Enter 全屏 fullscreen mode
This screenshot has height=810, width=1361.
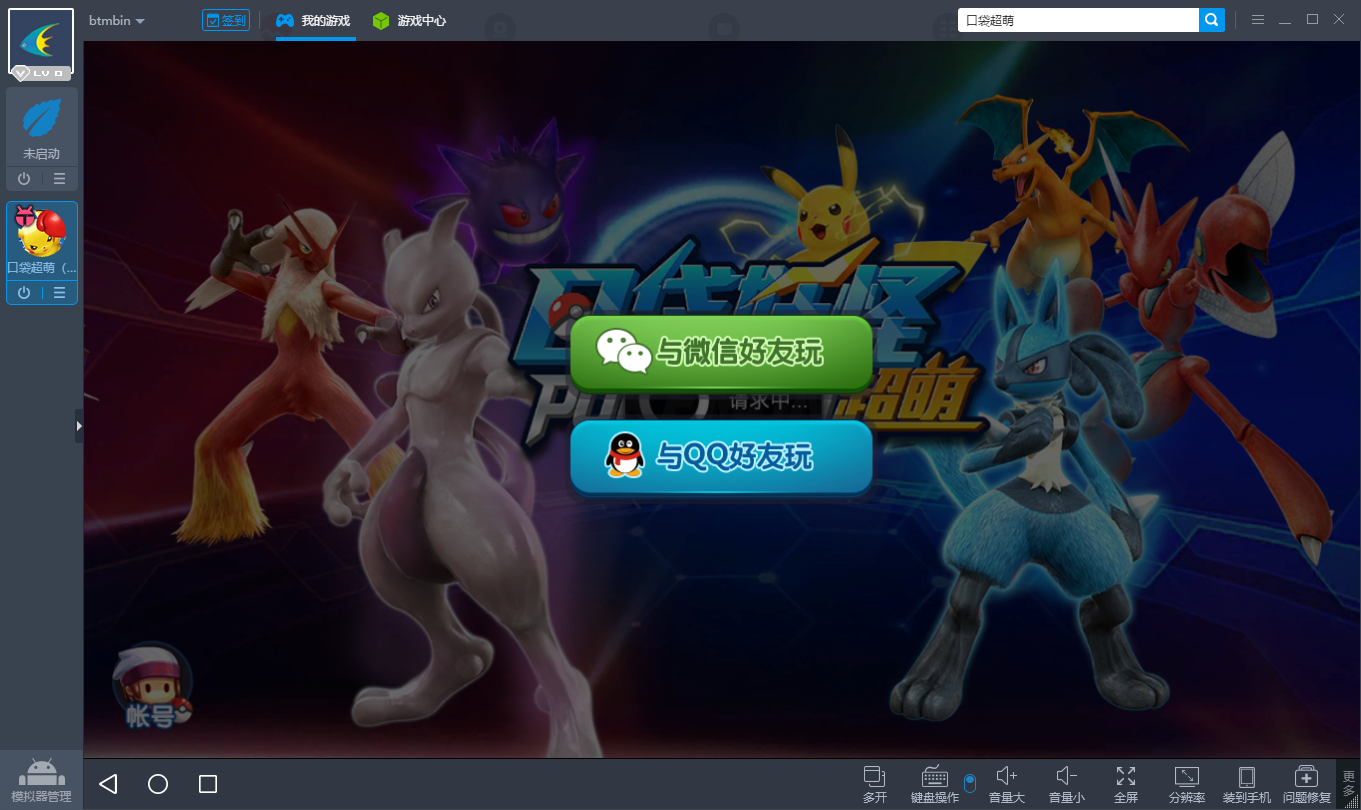coord(1126,784)
